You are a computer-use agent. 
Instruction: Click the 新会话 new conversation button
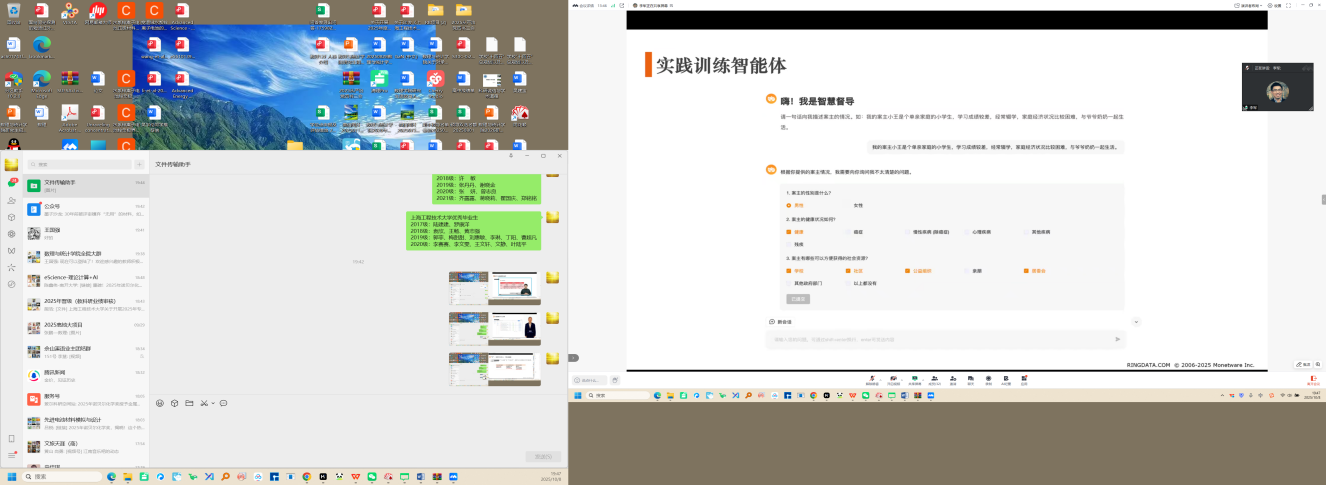780,322
